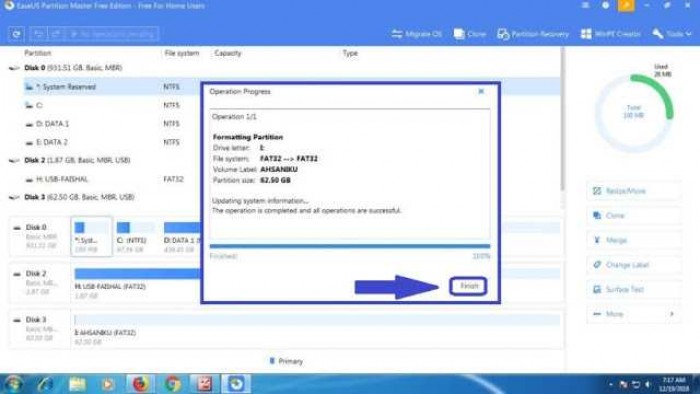Select the System Reserved block in disk map
The image size is (700, 394).
coord(92,236)
